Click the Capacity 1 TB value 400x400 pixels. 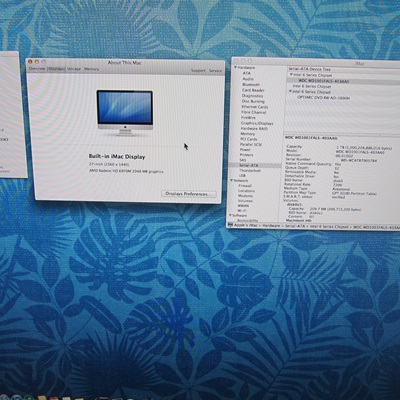(364, 148)
